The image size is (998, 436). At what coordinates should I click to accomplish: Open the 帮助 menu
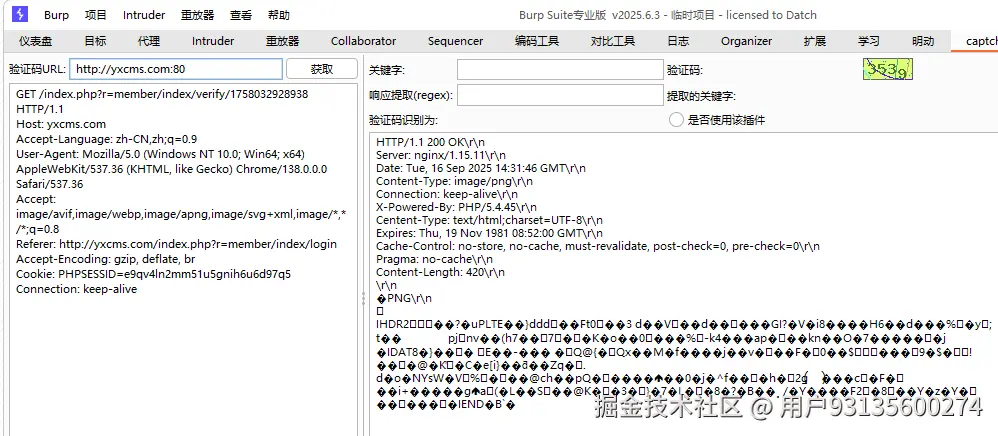(x=278, y=15)
